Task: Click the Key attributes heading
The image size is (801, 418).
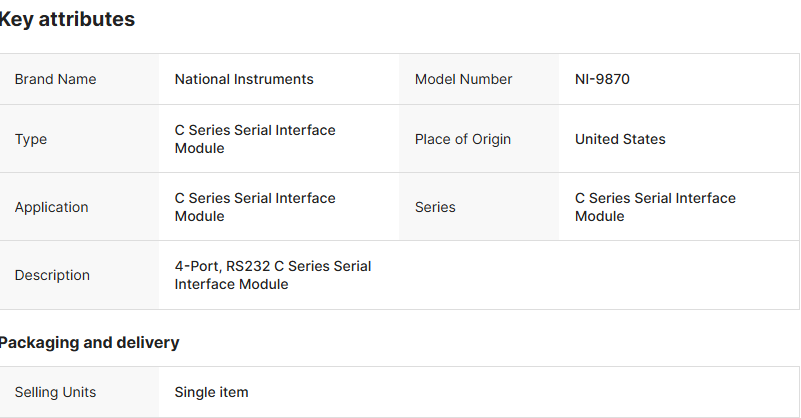Action: 67,19
